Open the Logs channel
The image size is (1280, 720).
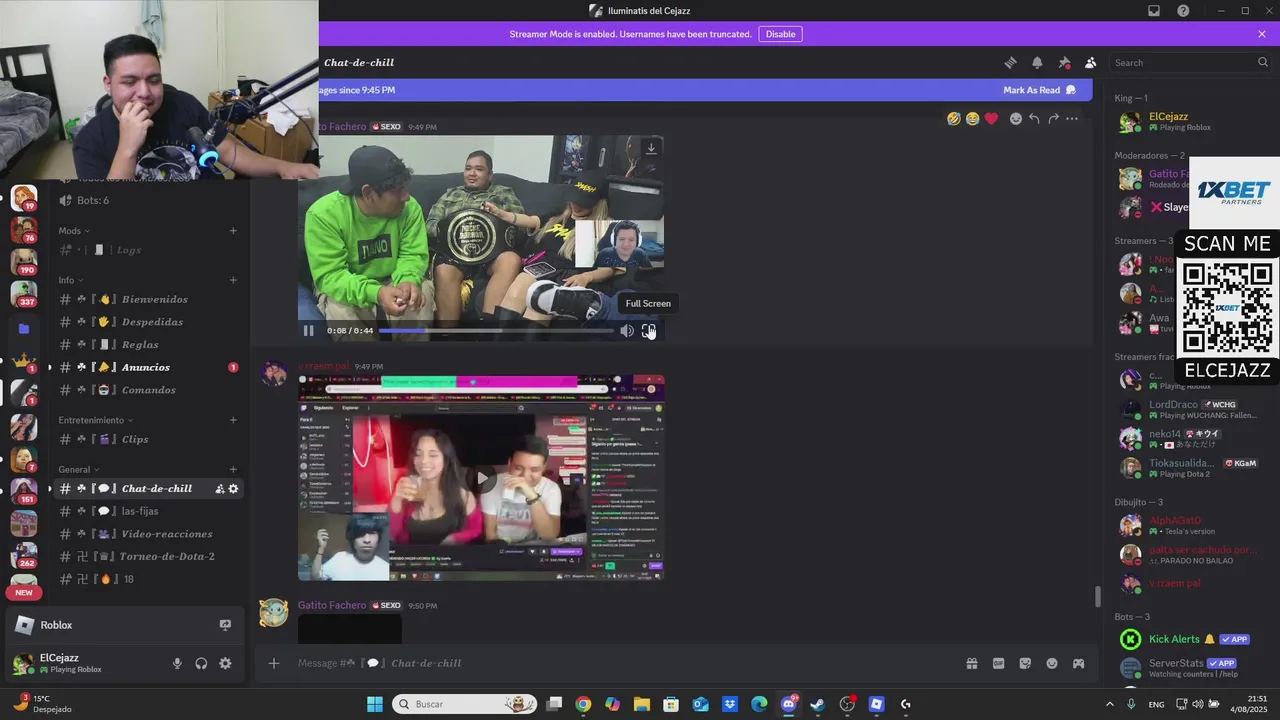148,250
